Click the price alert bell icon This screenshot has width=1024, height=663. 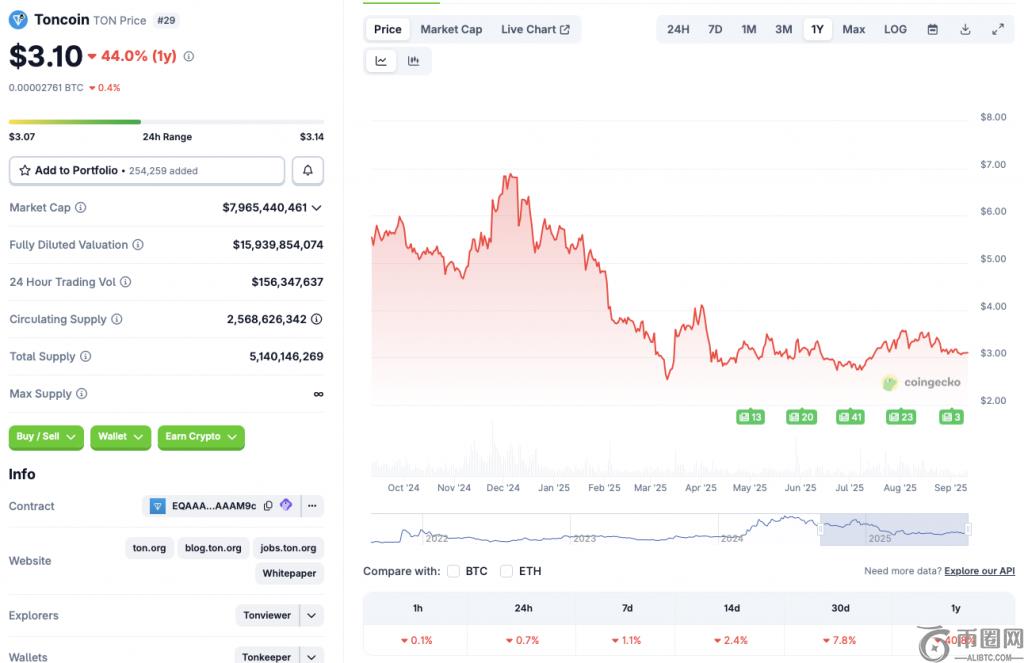[307, 171]
